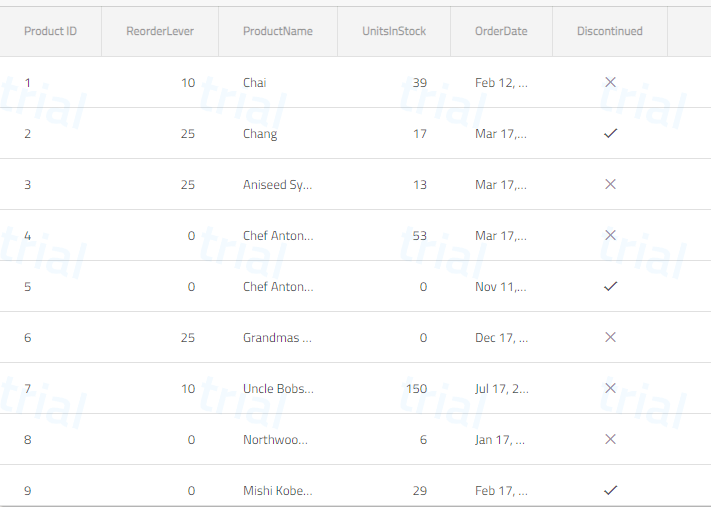Click Discontinued X icon for Grandmas row
Viewport: 711px width, 507px height.
pyautogui.click(x=610, y=337)
